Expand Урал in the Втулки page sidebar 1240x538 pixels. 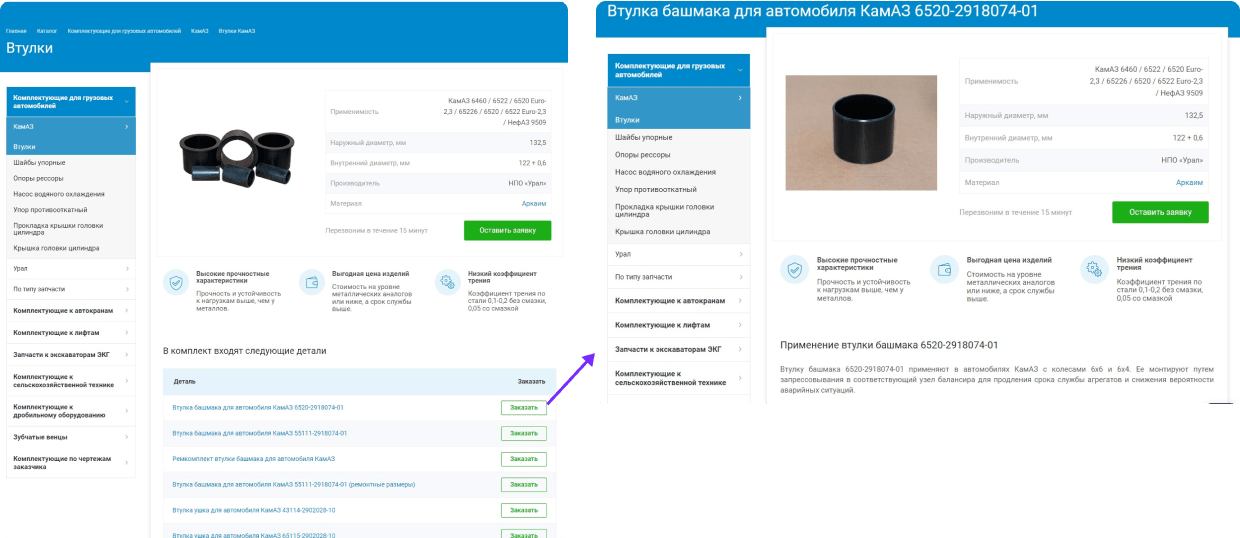pyautogui.click(x=127, y=269)
